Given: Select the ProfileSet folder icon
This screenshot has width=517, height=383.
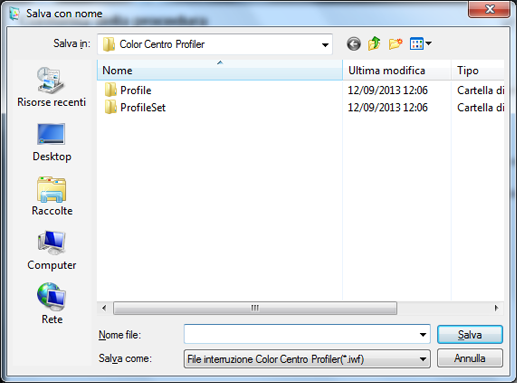Looking at the screenshot, I should tap(110, 107).
